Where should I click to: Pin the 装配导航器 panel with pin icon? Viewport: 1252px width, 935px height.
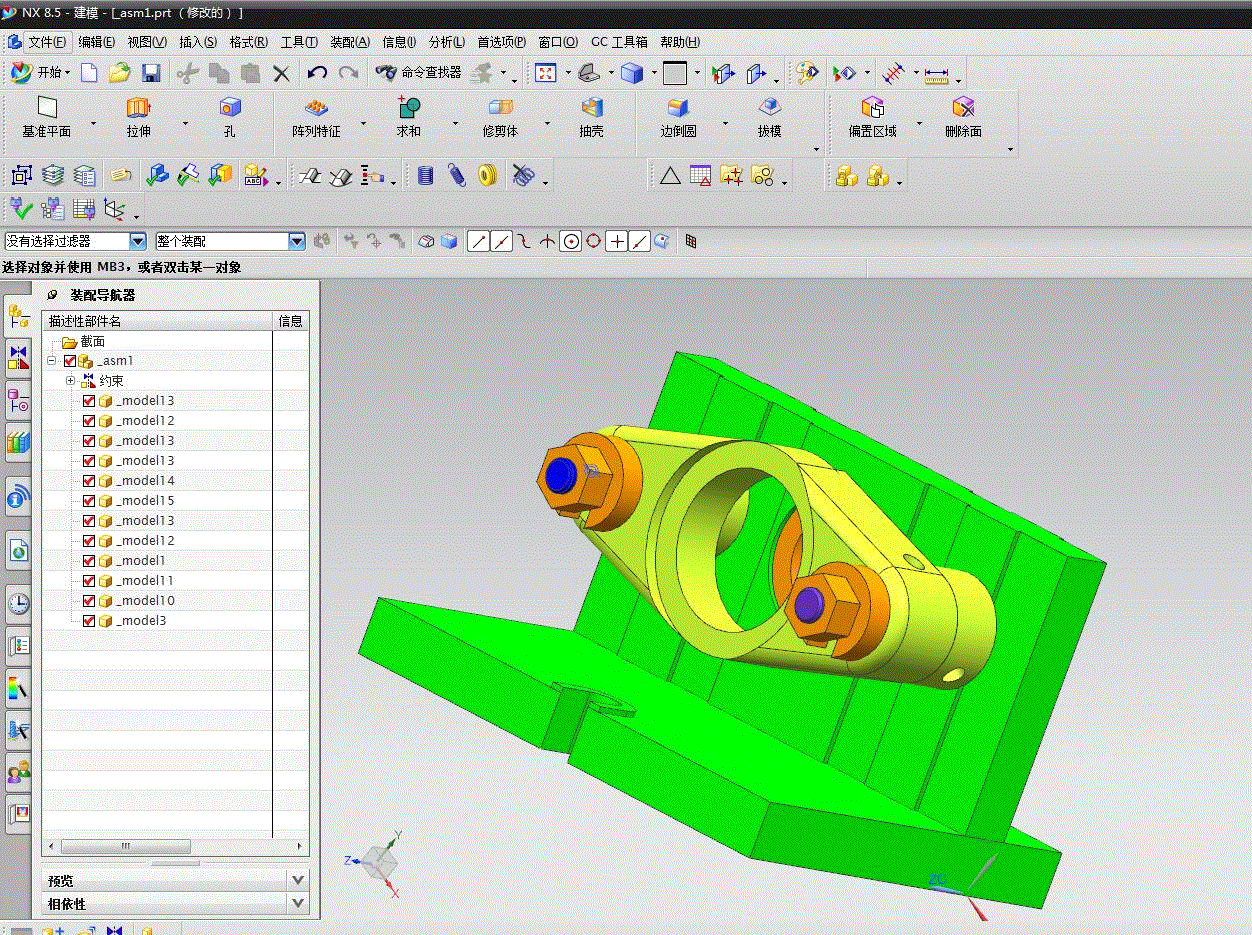tap(53, 295)
